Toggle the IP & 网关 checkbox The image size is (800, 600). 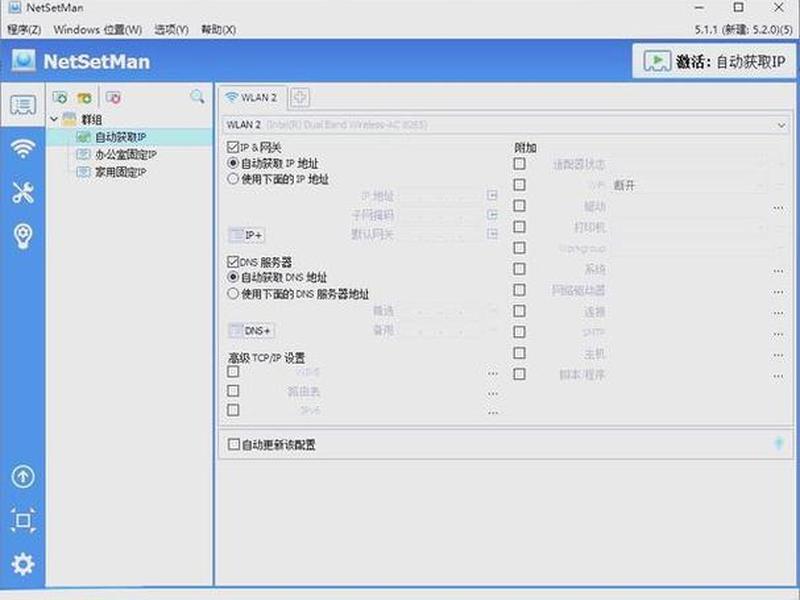(233, 147)
